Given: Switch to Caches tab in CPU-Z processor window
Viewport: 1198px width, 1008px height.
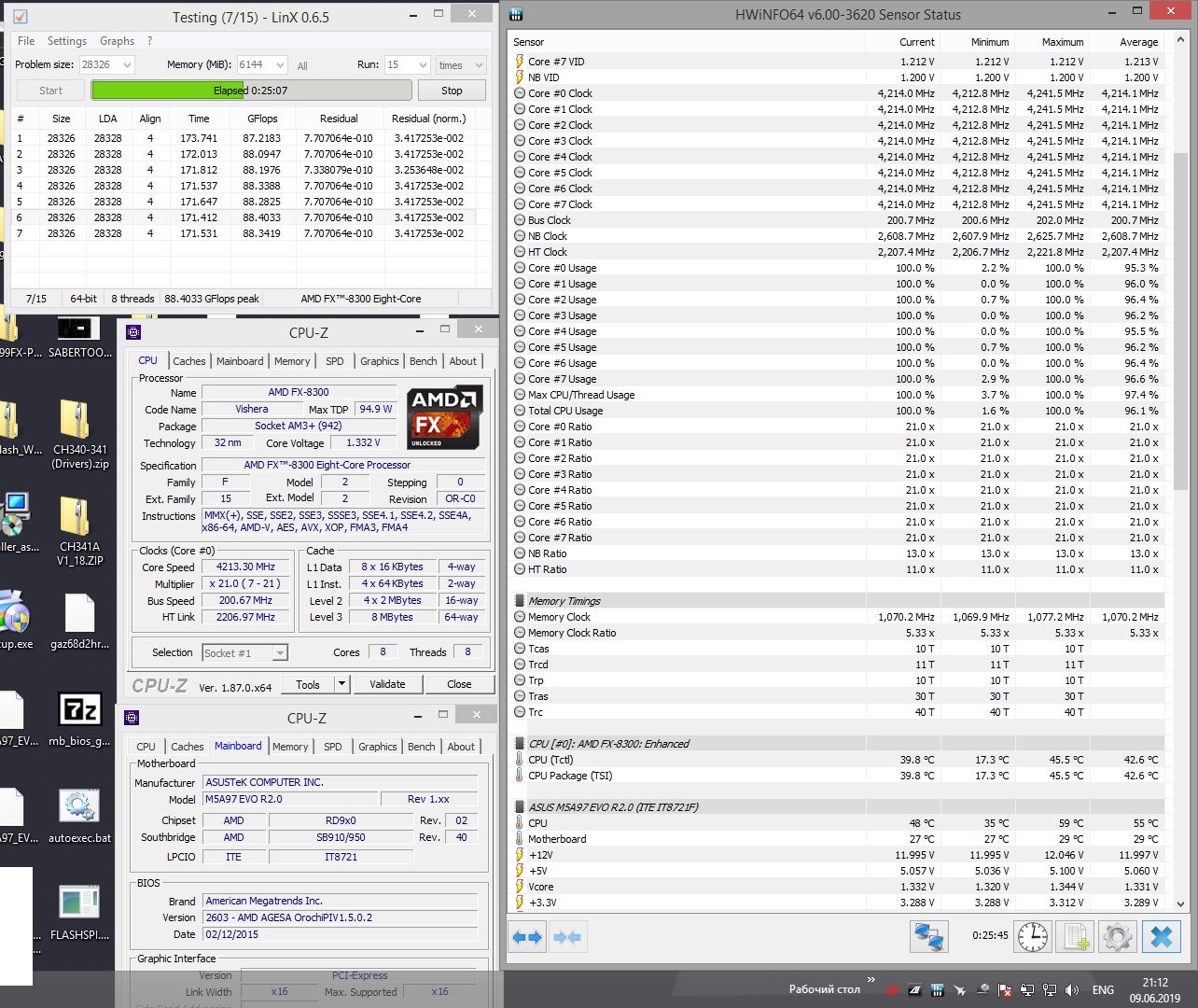Looking at the screenshot, I should pyautogui.click(x=189, y=361).
